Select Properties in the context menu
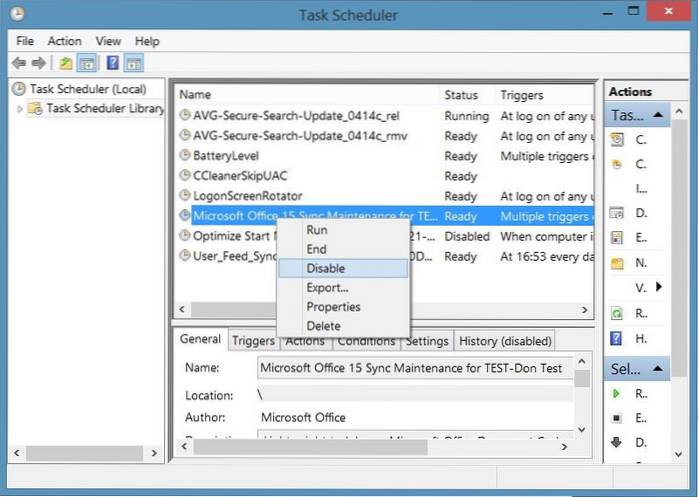Image resolution: width=698 pixels, height=497 pixels. point(333,307)
